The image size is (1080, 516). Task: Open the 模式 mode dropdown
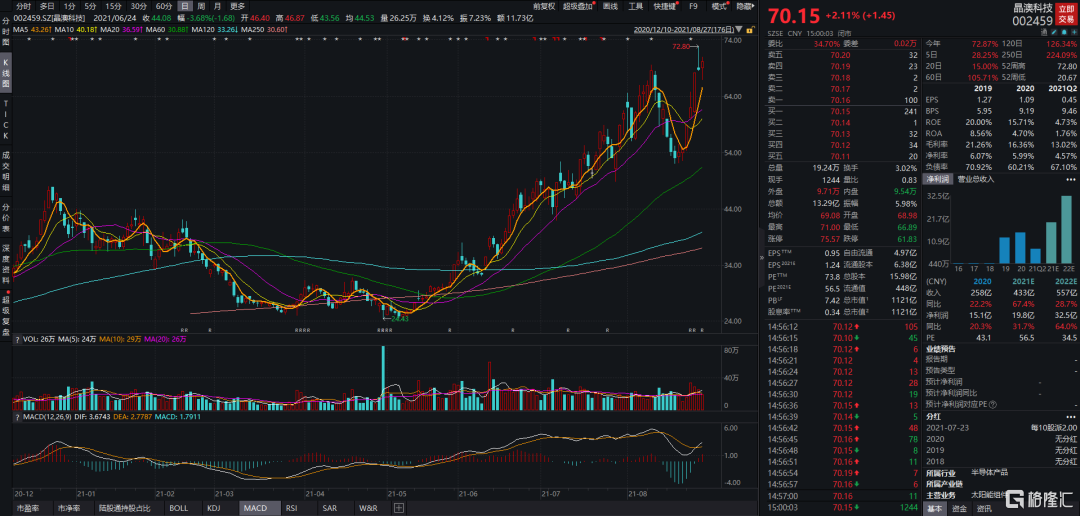click(720, 6)
